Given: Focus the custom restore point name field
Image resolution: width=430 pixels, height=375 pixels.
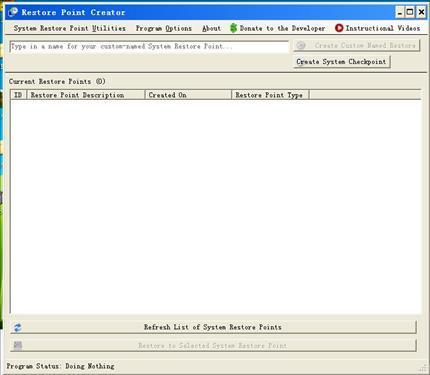Looking at the screenshot, I should [149, 47].
